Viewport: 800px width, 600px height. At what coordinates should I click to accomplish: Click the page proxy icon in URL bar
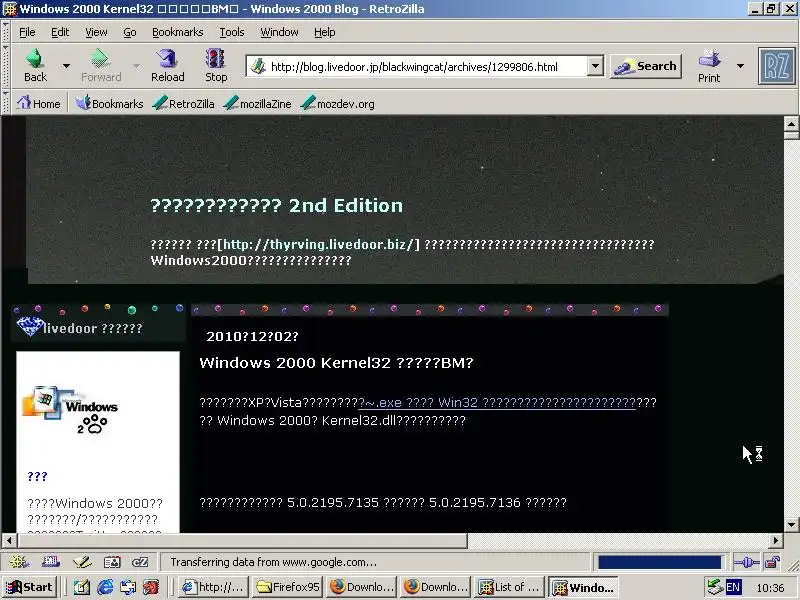pos(258,66)
